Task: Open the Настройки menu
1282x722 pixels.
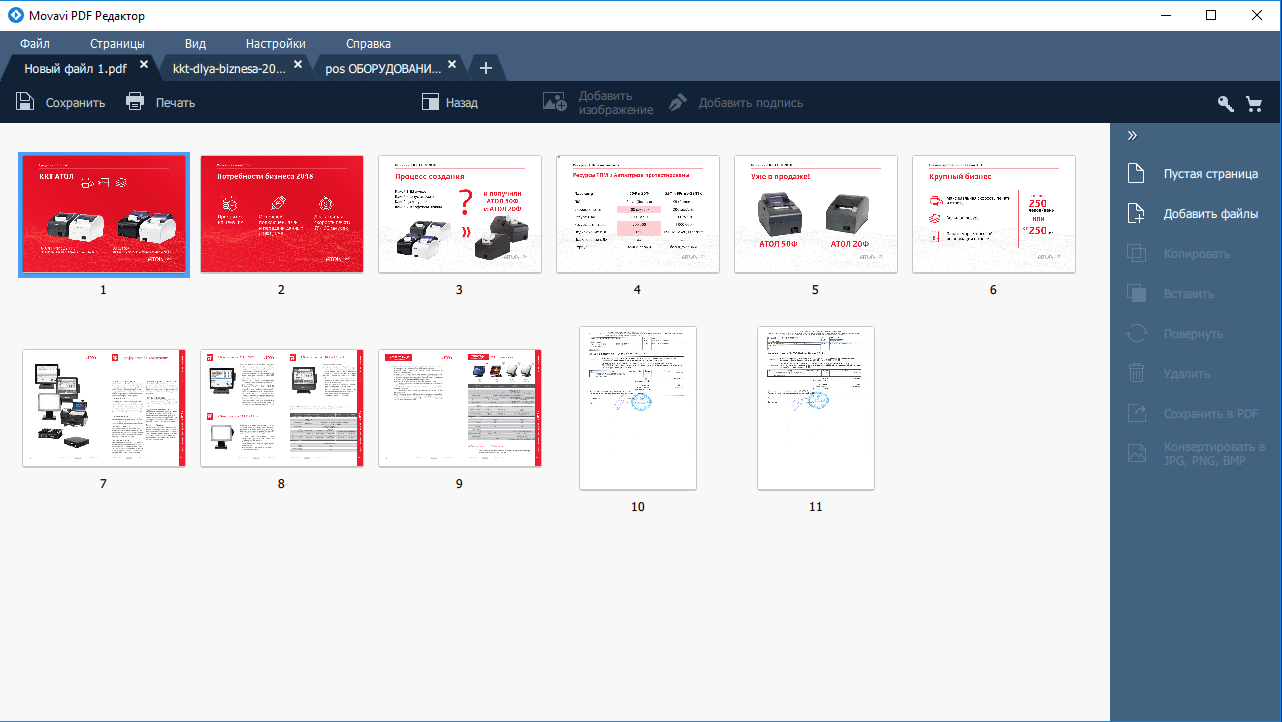Action: (276, 43)
